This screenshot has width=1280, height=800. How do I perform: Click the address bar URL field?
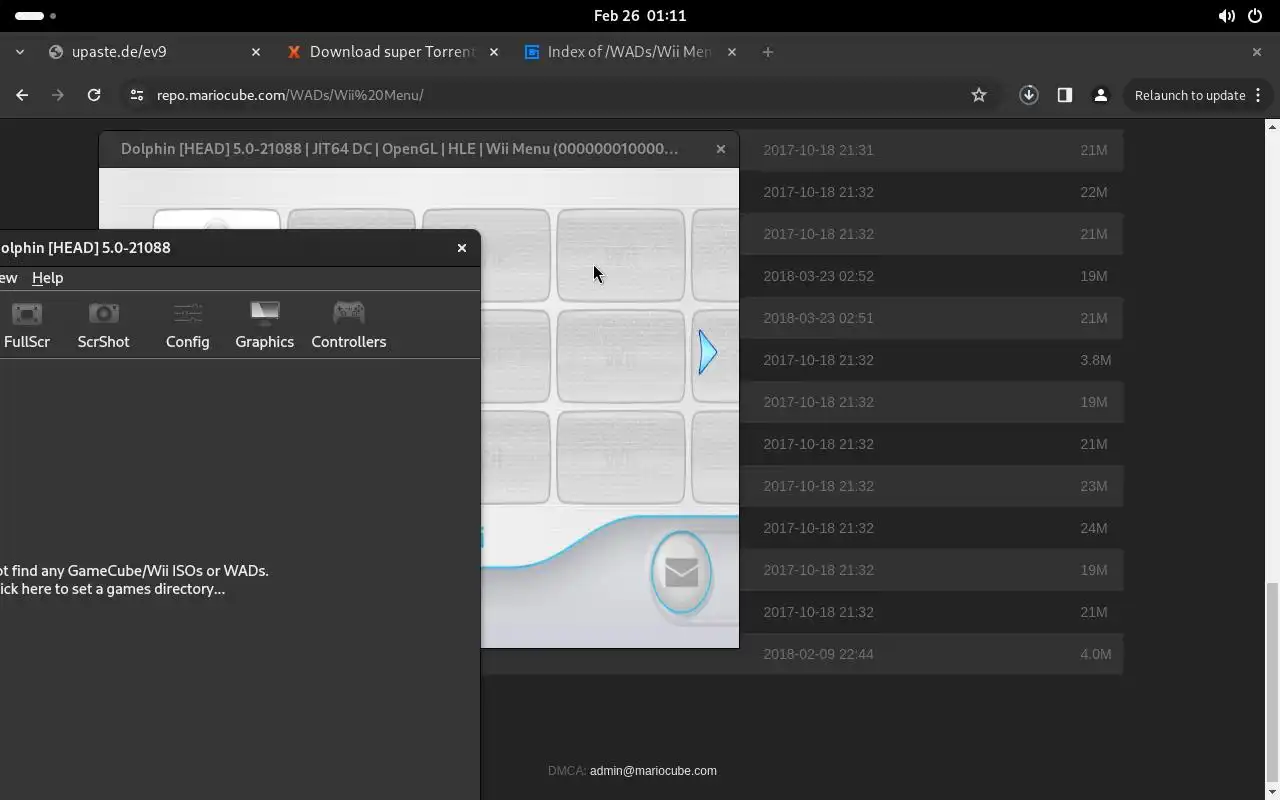click(x=560, y=95)
